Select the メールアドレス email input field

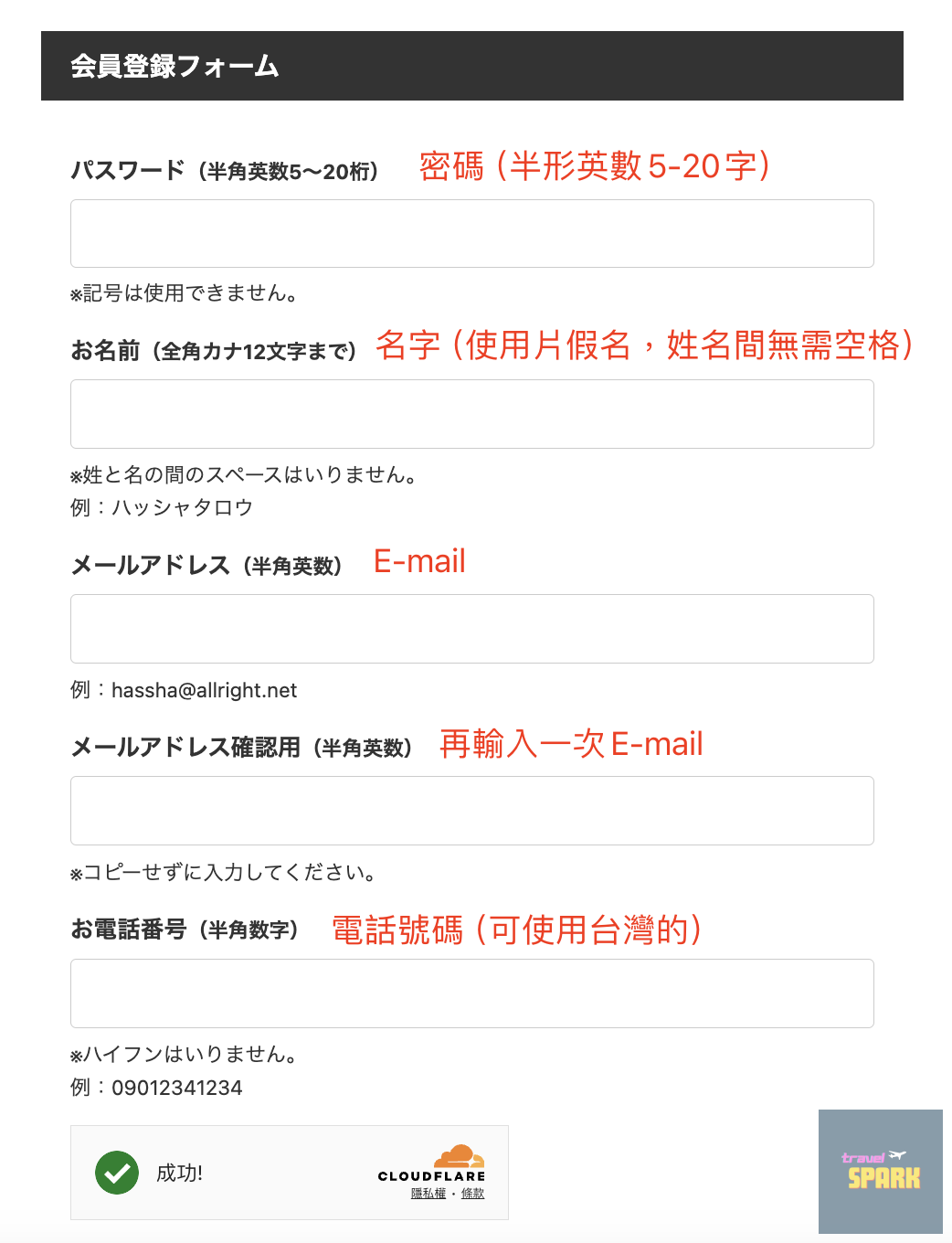471,629
